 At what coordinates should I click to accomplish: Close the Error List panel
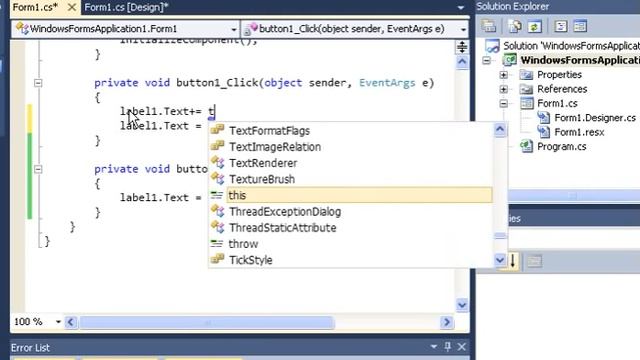(462, 347)
